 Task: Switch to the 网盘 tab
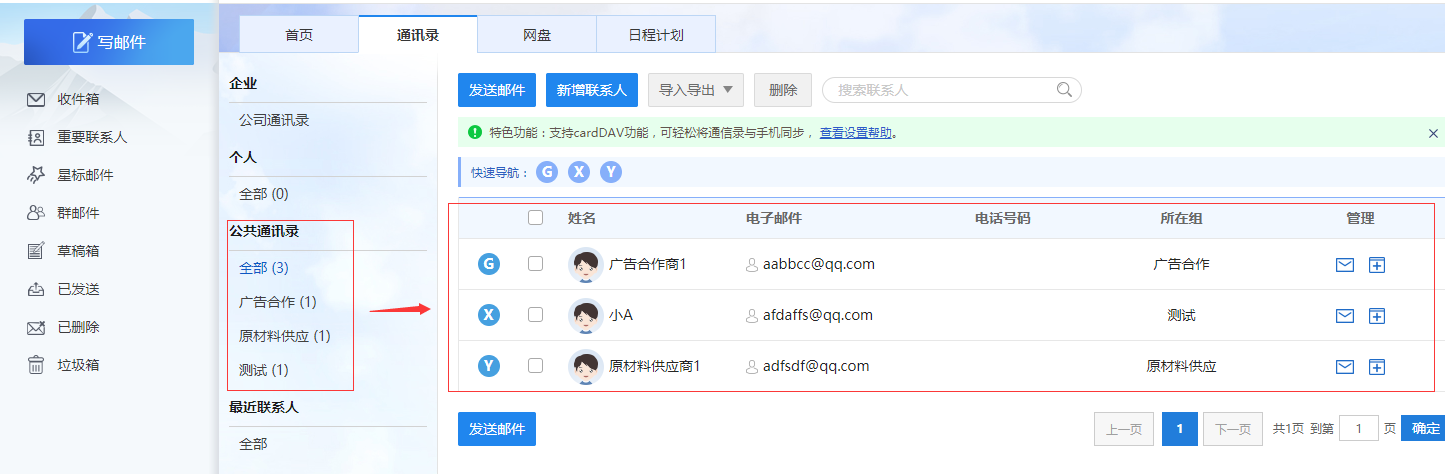tap(537, 35)
